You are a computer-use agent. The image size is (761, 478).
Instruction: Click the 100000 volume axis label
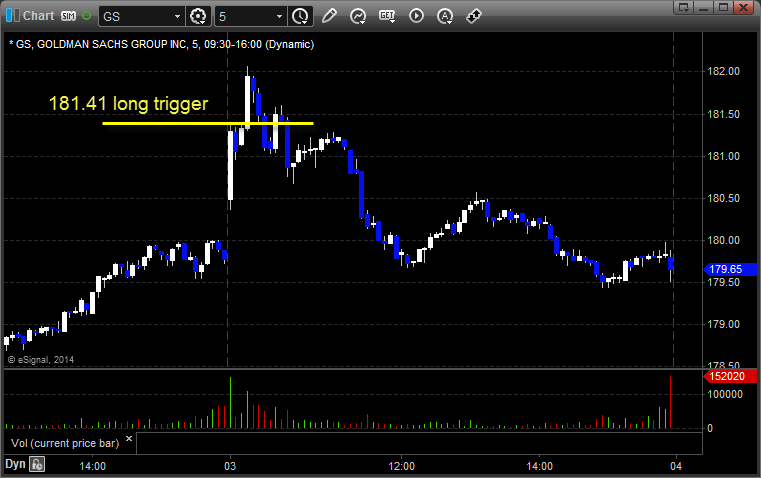[x=725, y=395]
